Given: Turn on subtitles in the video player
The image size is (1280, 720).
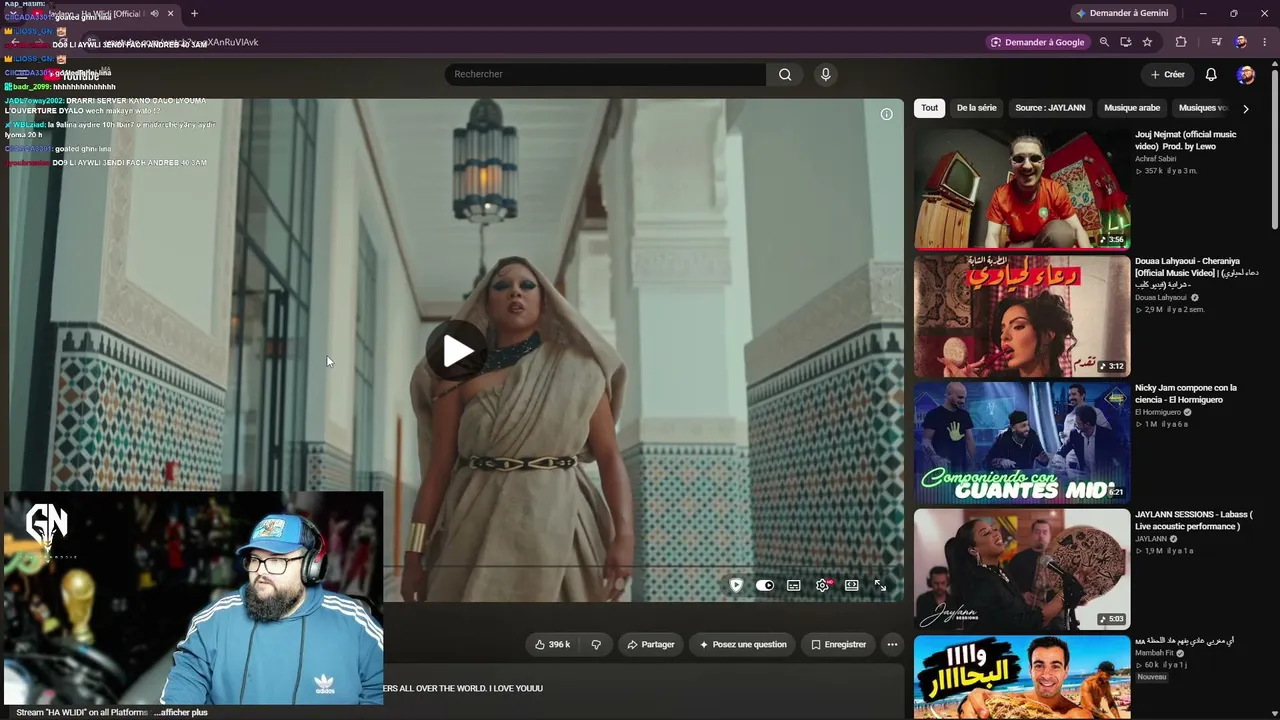Looking at the screenshot, I should pyautogui.click(x=794, y=585).
